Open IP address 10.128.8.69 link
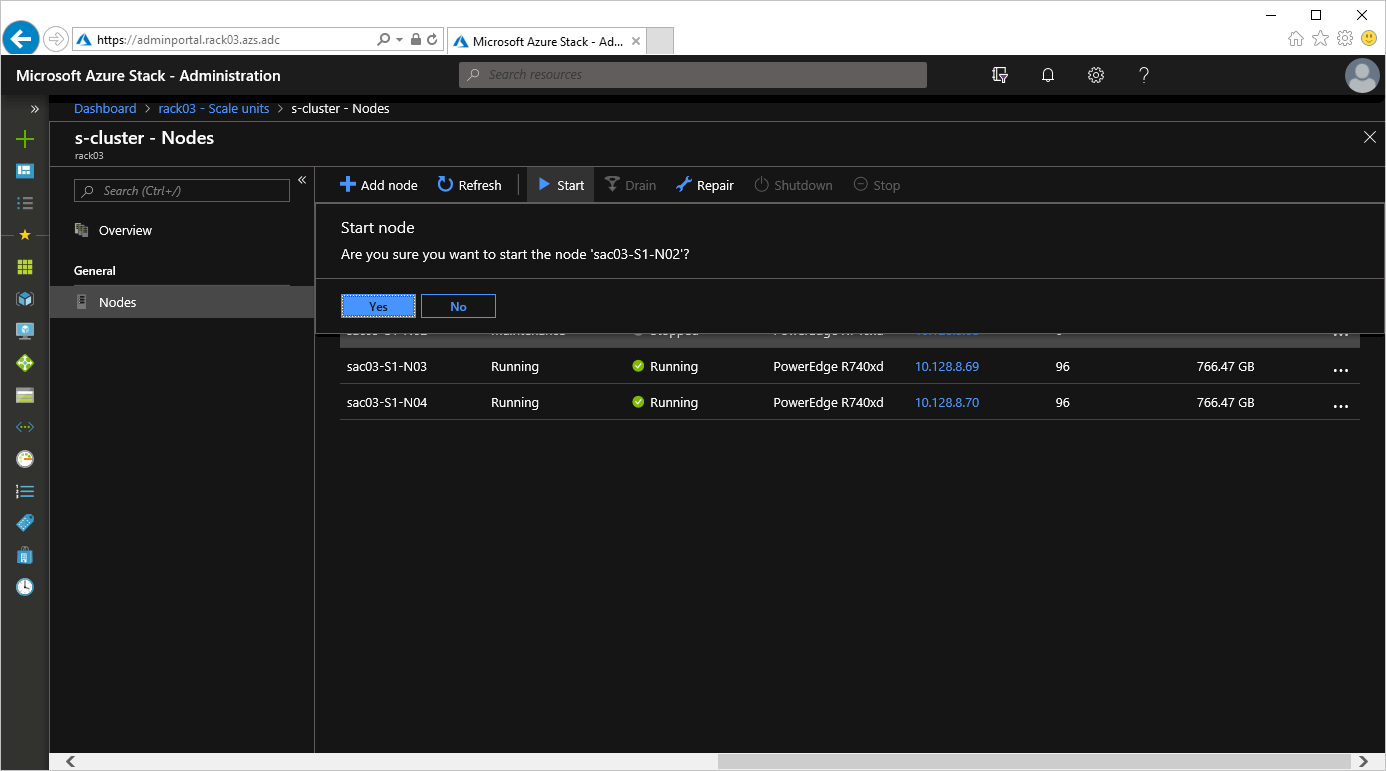This screenshot has width=1386, height=771. click(947, 367)
